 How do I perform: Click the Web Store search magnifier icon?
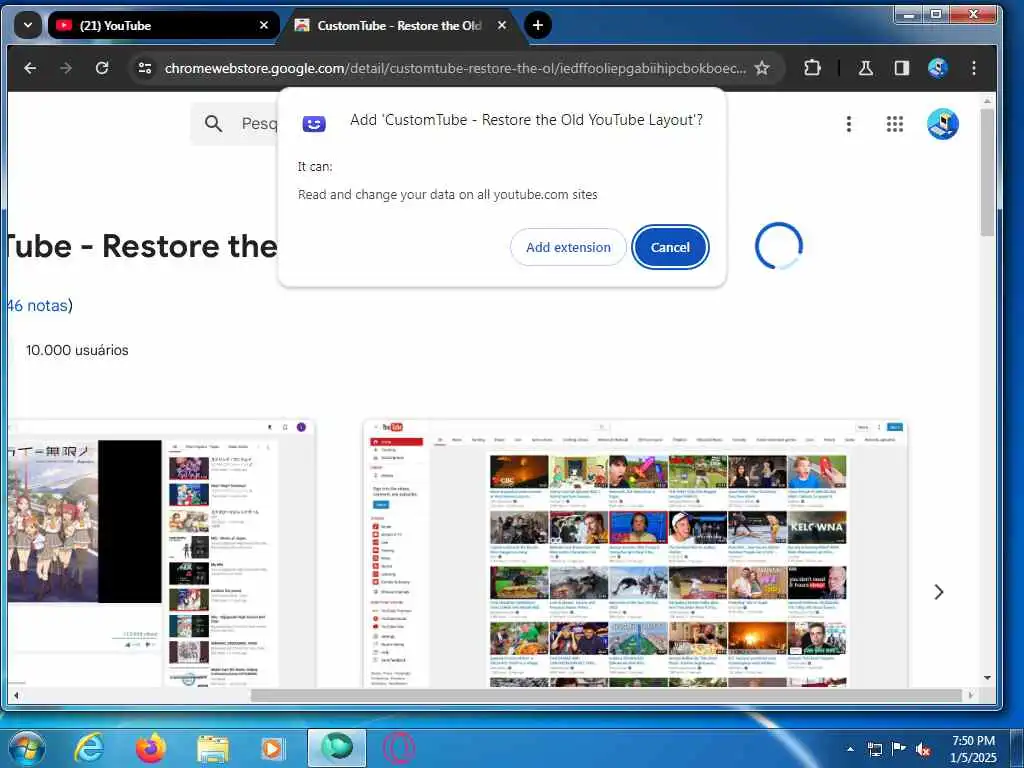click(214, 123)
